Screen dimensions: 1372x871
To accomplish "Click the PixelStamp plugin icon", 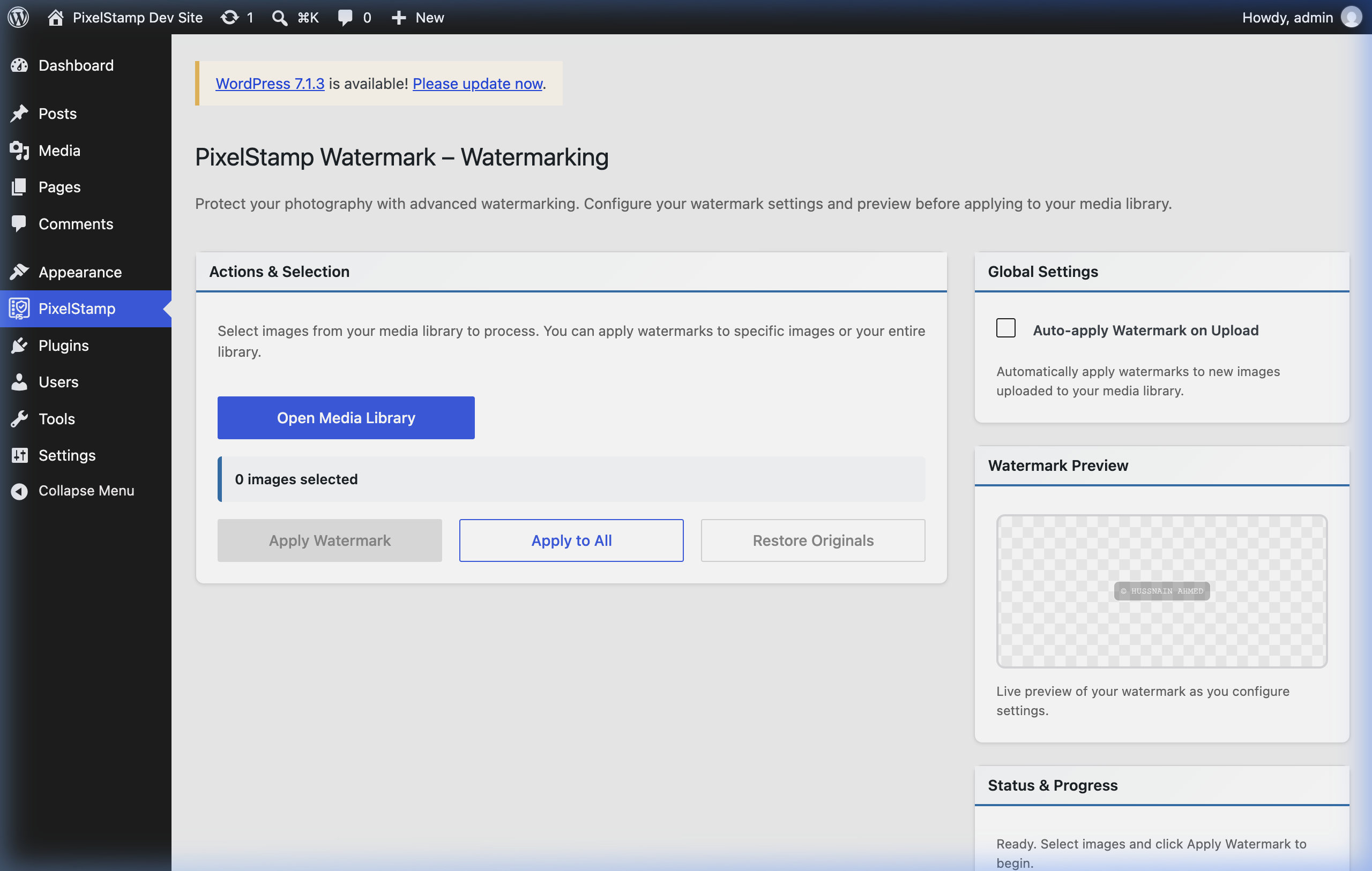I will click(19, 308).
